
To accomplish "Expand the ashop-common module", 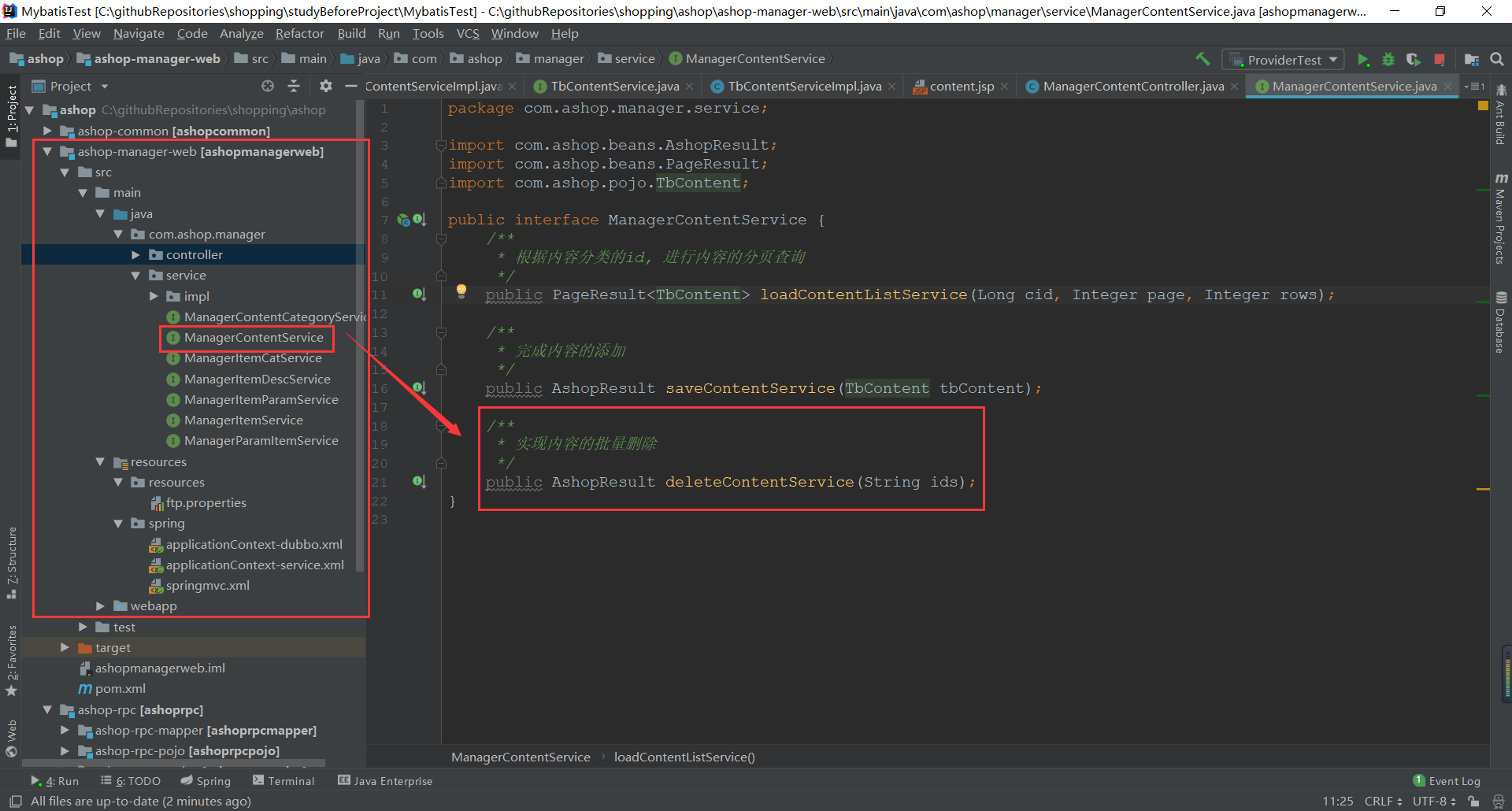I will [x=47, y=131].
